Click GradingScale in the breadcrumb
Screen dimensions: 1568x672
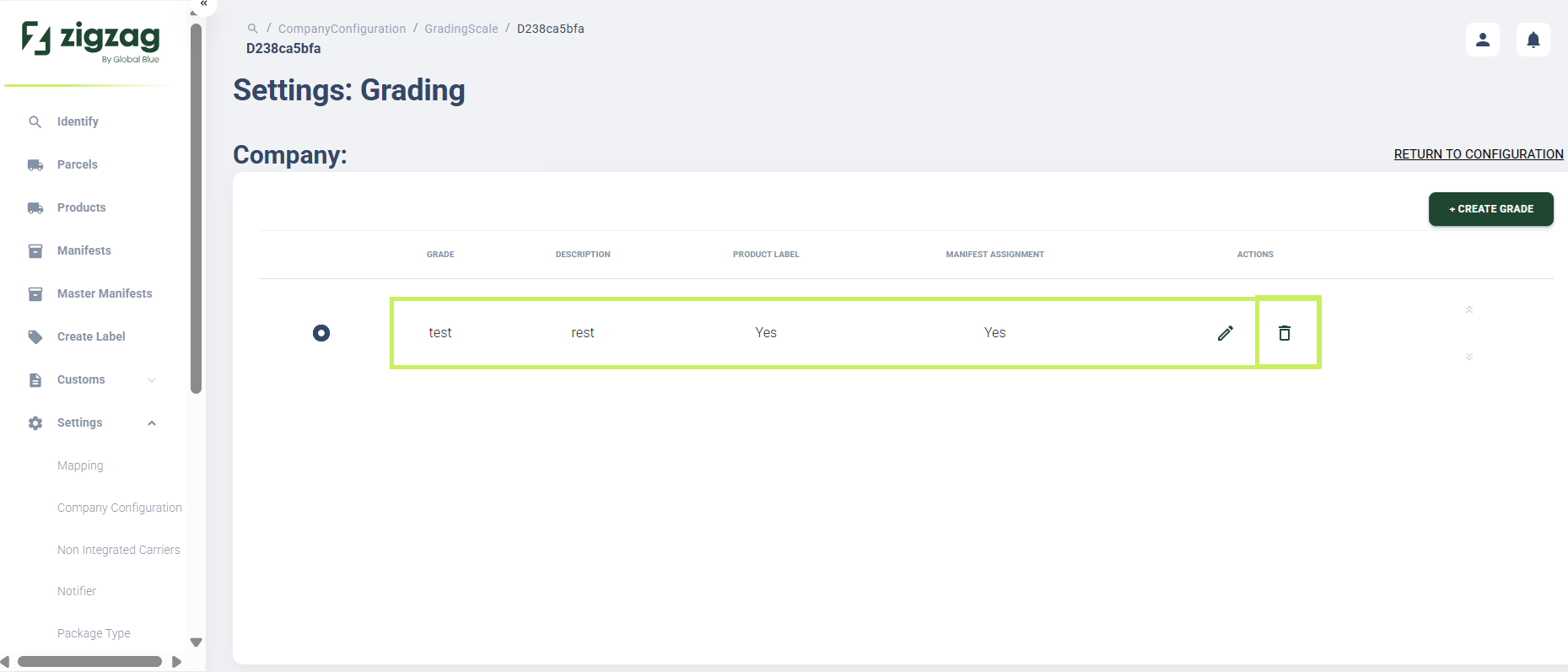[x=461, y=29]
